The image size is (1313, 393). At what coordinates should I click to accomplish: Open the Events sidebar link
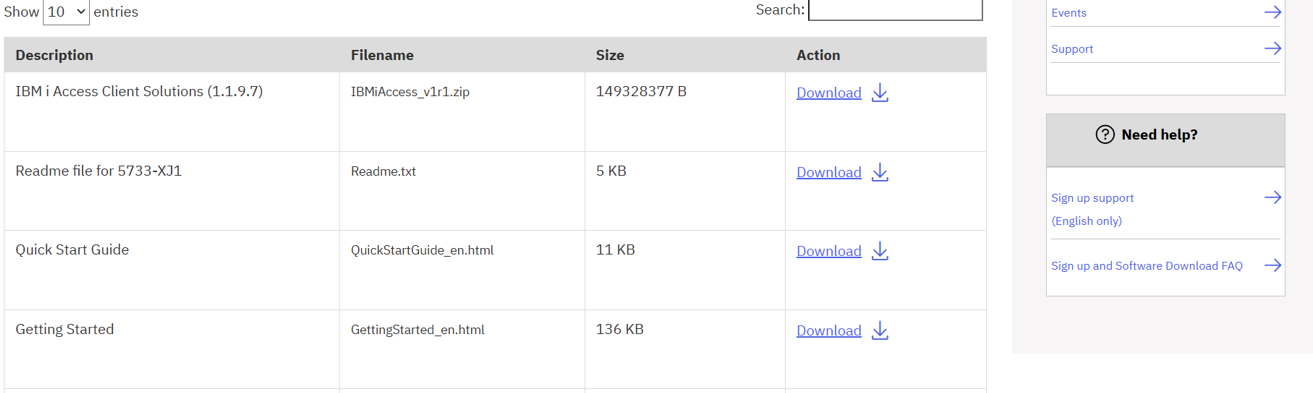pyautogui.click(x=1069, y=13)
